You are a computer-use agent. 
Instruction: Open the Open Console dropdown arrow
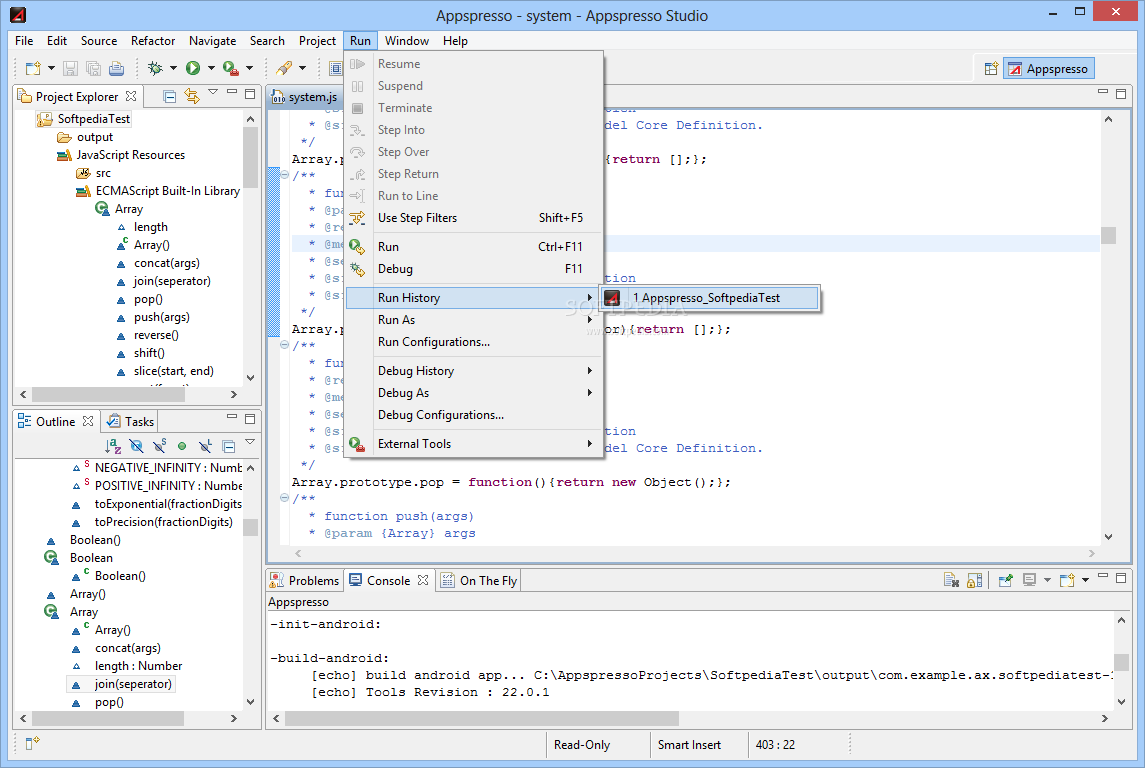[x=1085, y=580]
